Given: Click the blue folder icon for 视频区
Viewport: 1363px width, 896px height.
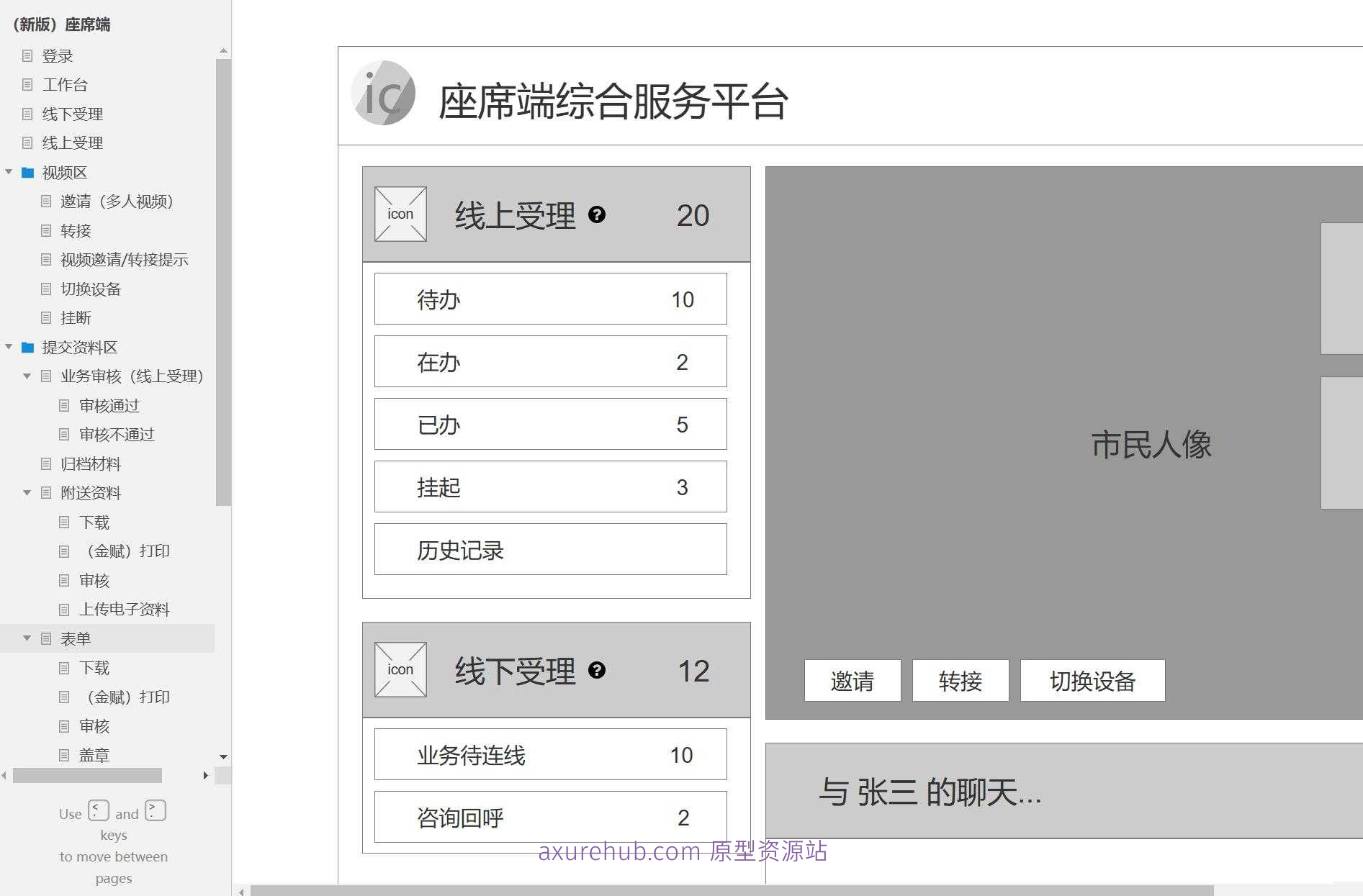Looking at the screenshot, I should [27, 172].
